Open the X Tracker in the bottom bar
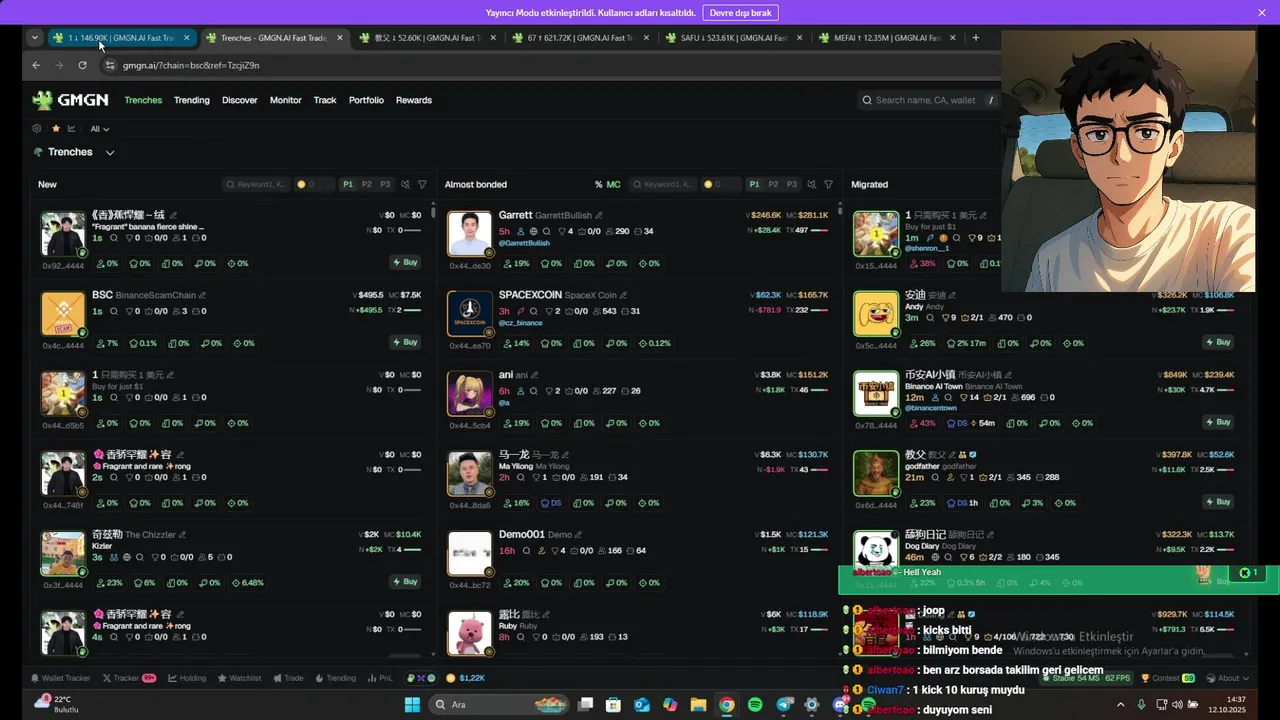 [129, 678]
